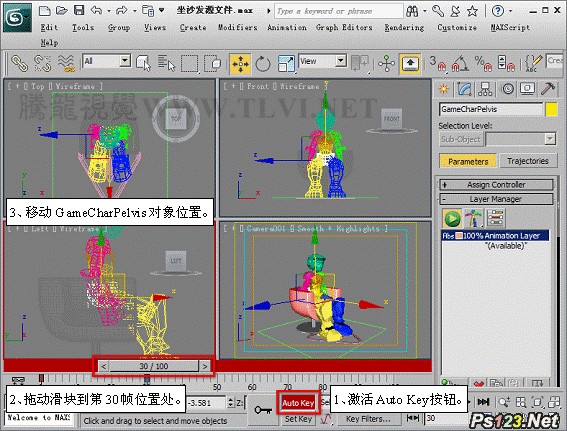The image size is (567, 431).
Task: Switch to Motion command panel tab
Action: [x=508, y=89]
